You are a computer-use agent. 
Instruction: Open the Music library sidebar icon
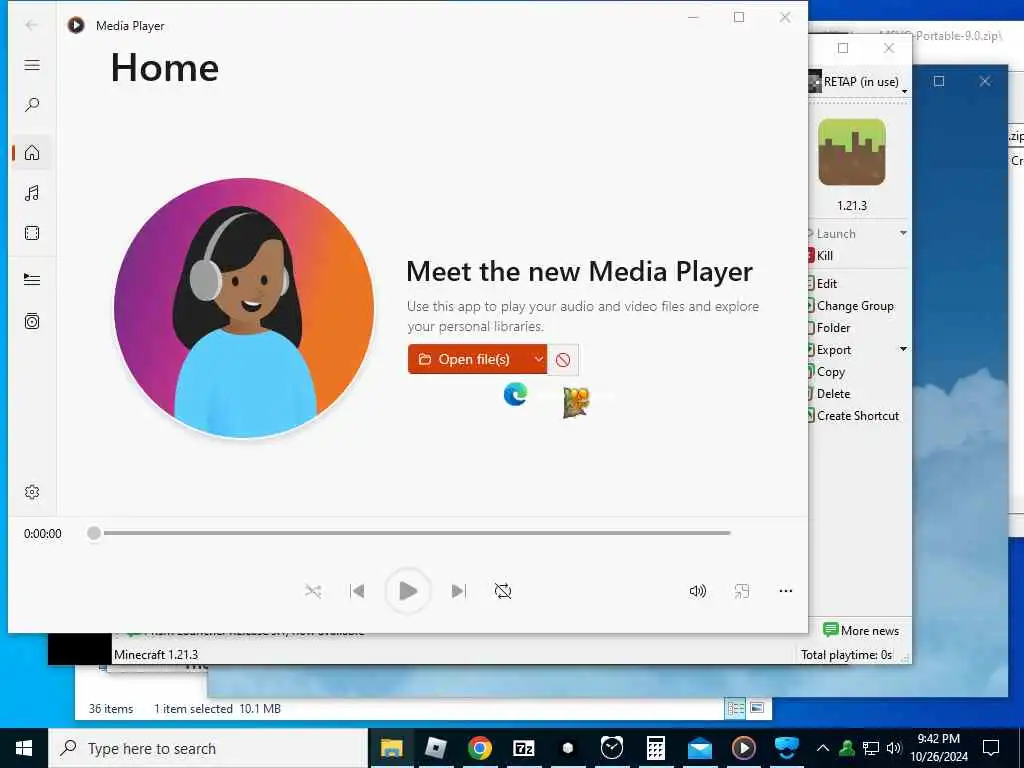tap(32, 193)
